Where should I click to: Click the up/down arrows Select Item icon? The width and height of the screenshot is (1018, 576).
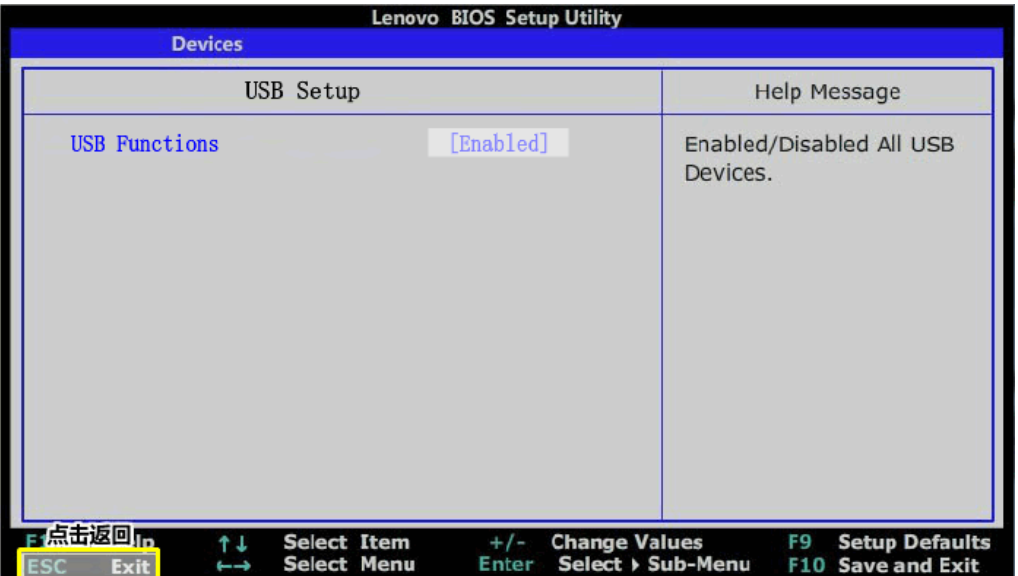click(x=232, y=544)
